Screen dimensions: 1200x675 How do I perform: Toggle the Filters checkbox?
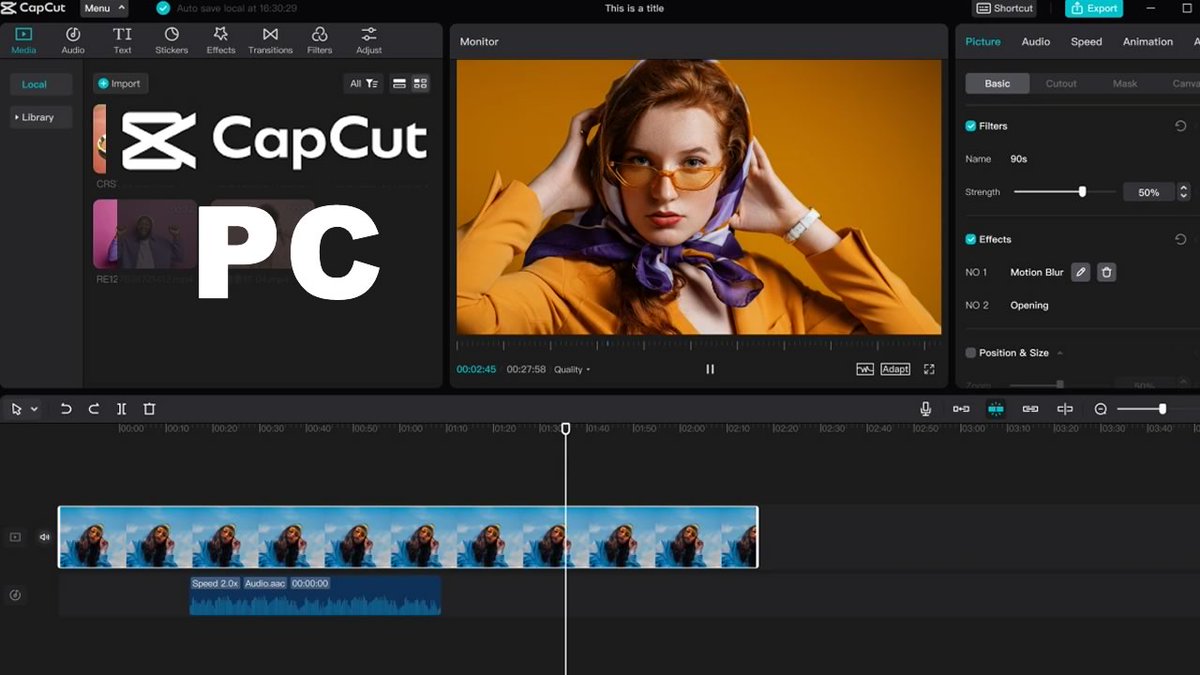[x=970, y=126]
